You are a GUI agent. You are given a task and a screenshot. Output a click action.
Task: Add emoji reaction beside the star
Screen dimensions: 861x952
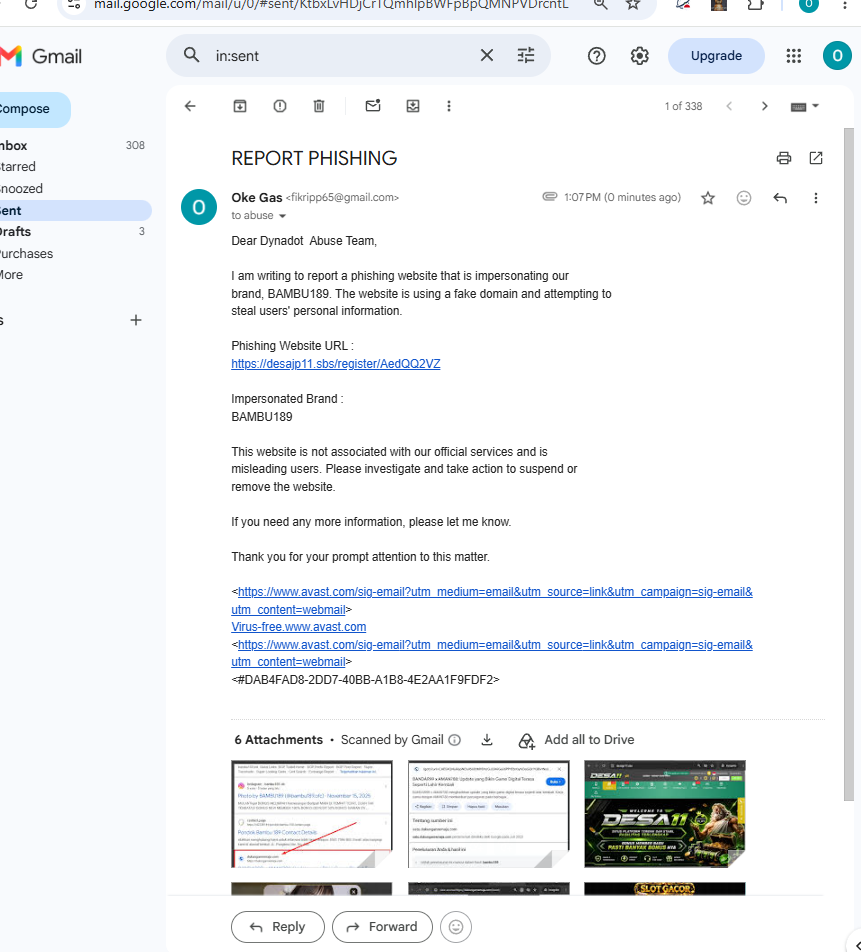pyautogui.click(x=744, y=198)
